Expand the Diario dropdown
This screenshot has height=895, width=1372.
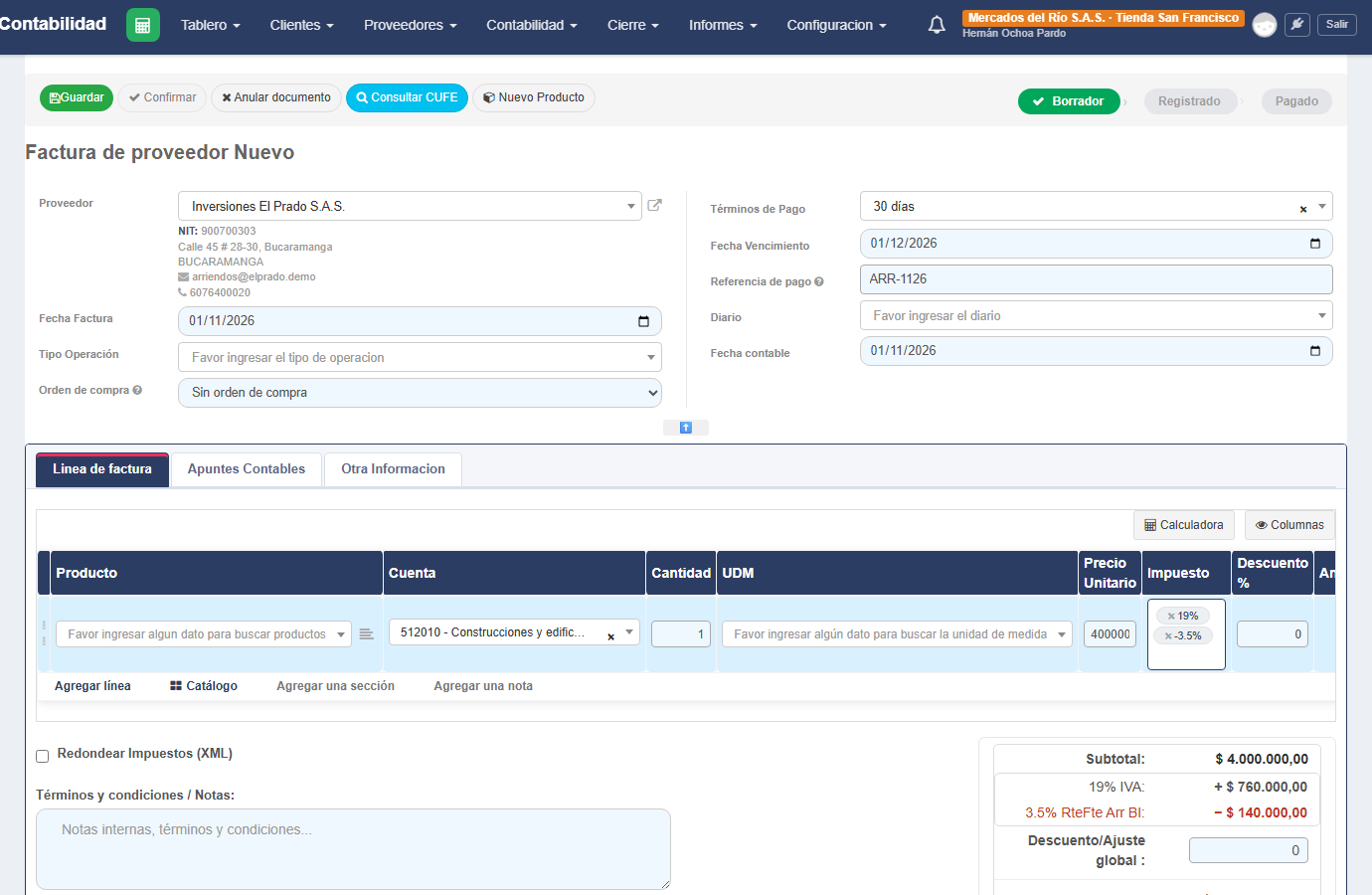tap(1322, 315)
